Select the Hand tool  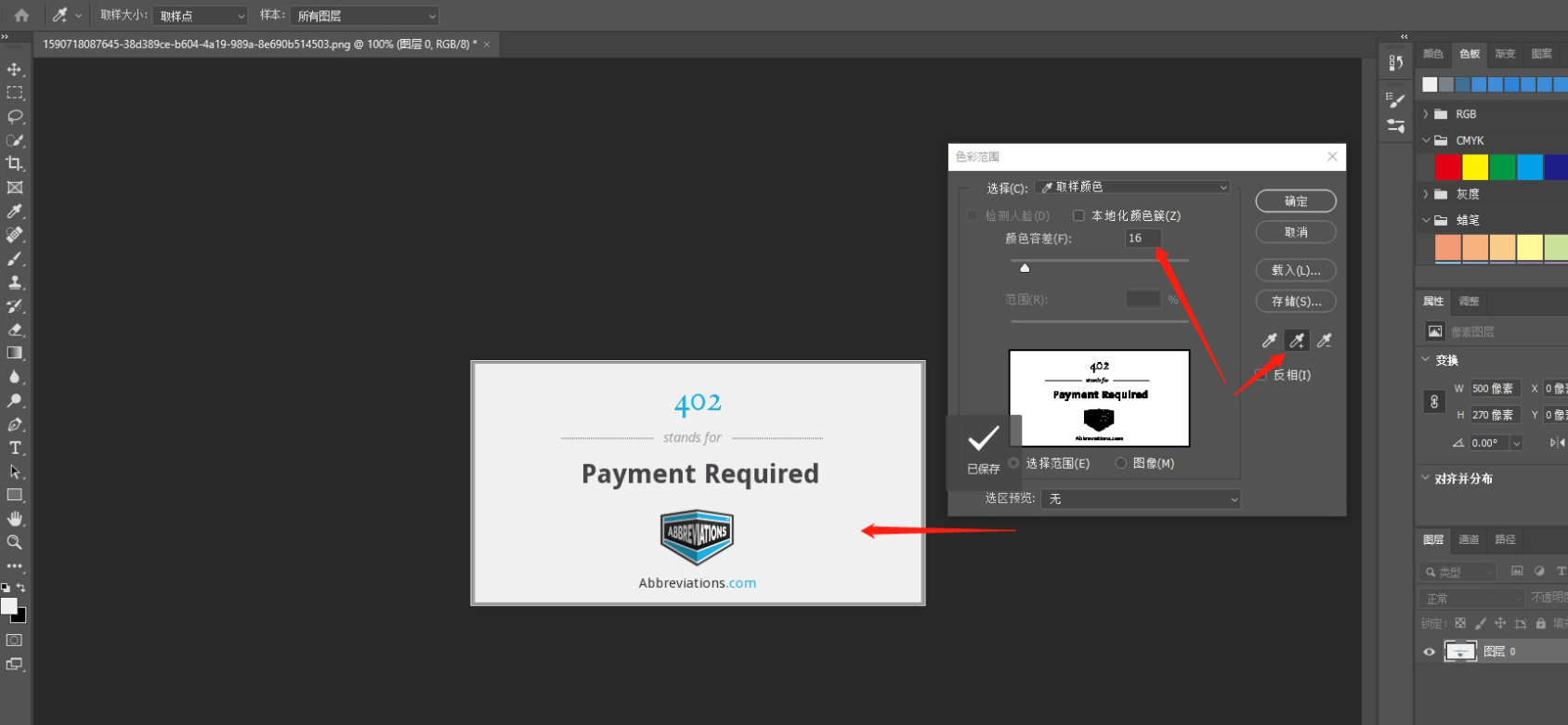[x=15, y=518]
